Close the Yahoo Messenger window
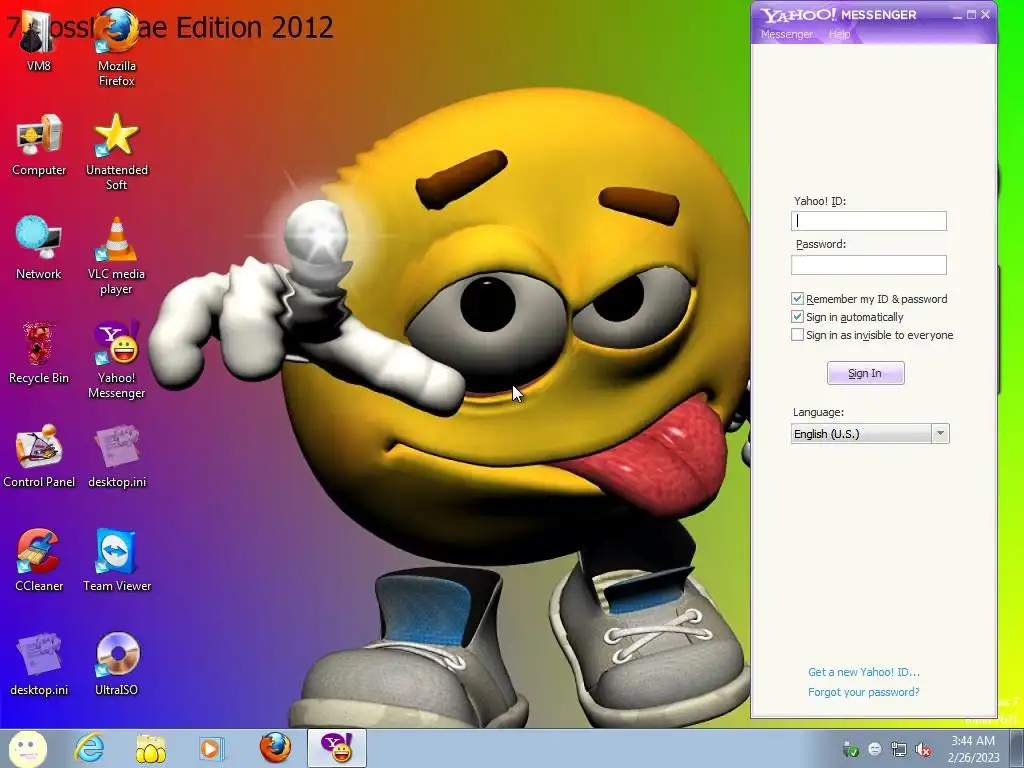This screenshot has width=1024, height=768. 985,14
